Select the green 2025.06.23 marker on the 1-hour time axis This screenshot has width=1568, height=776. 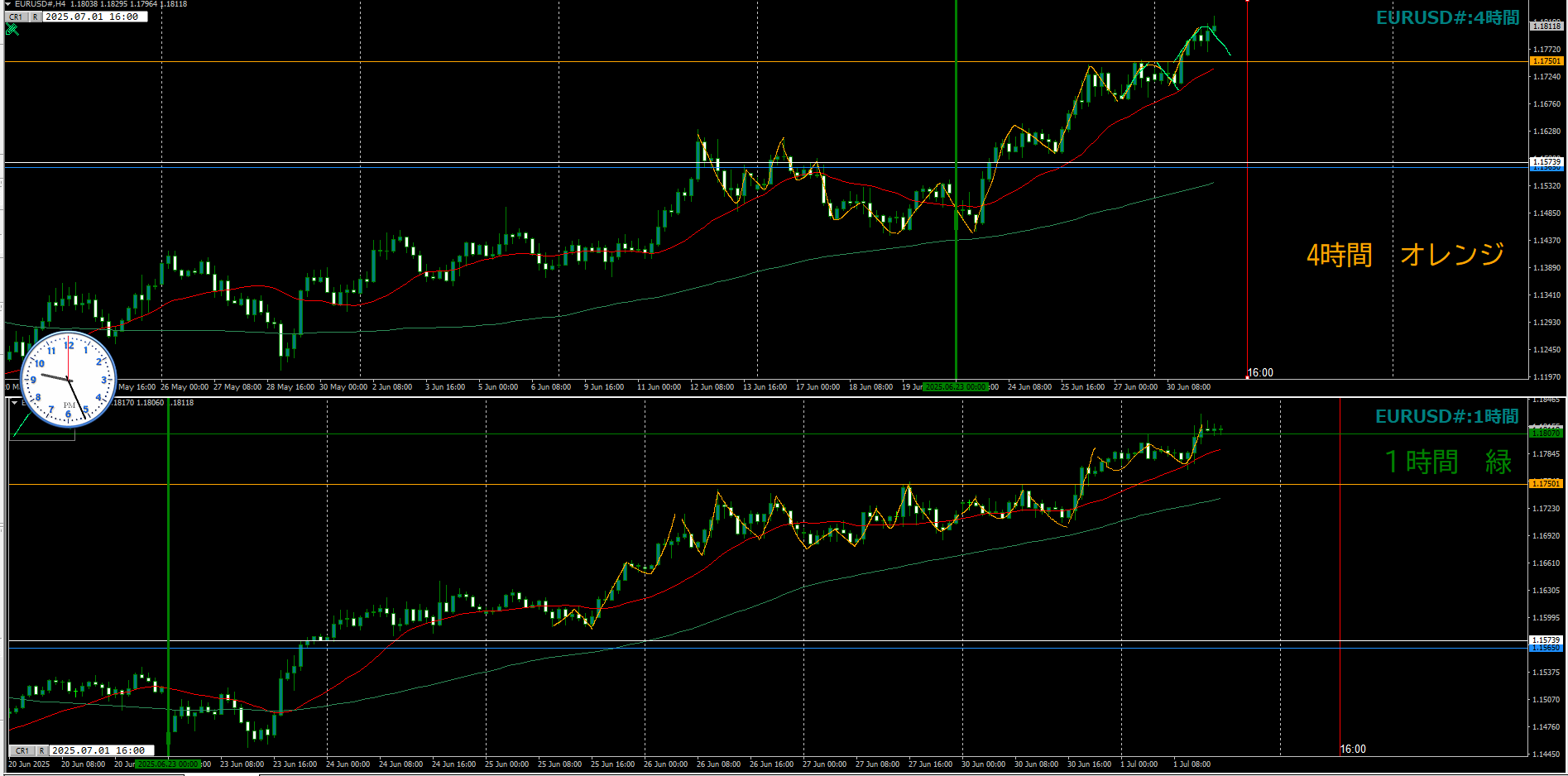coord(168,764)
